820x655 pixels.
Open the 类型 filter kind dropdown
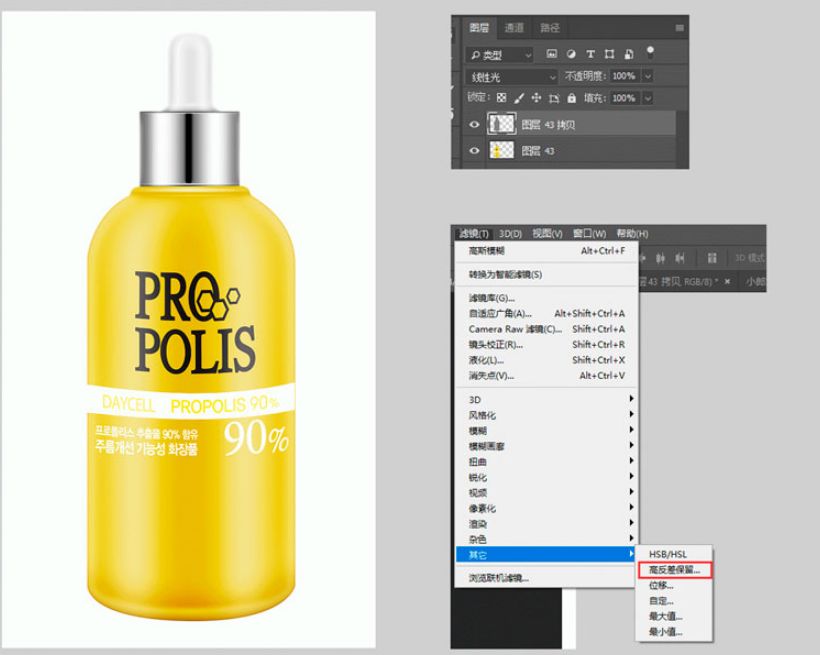click(x=500, y=54)
